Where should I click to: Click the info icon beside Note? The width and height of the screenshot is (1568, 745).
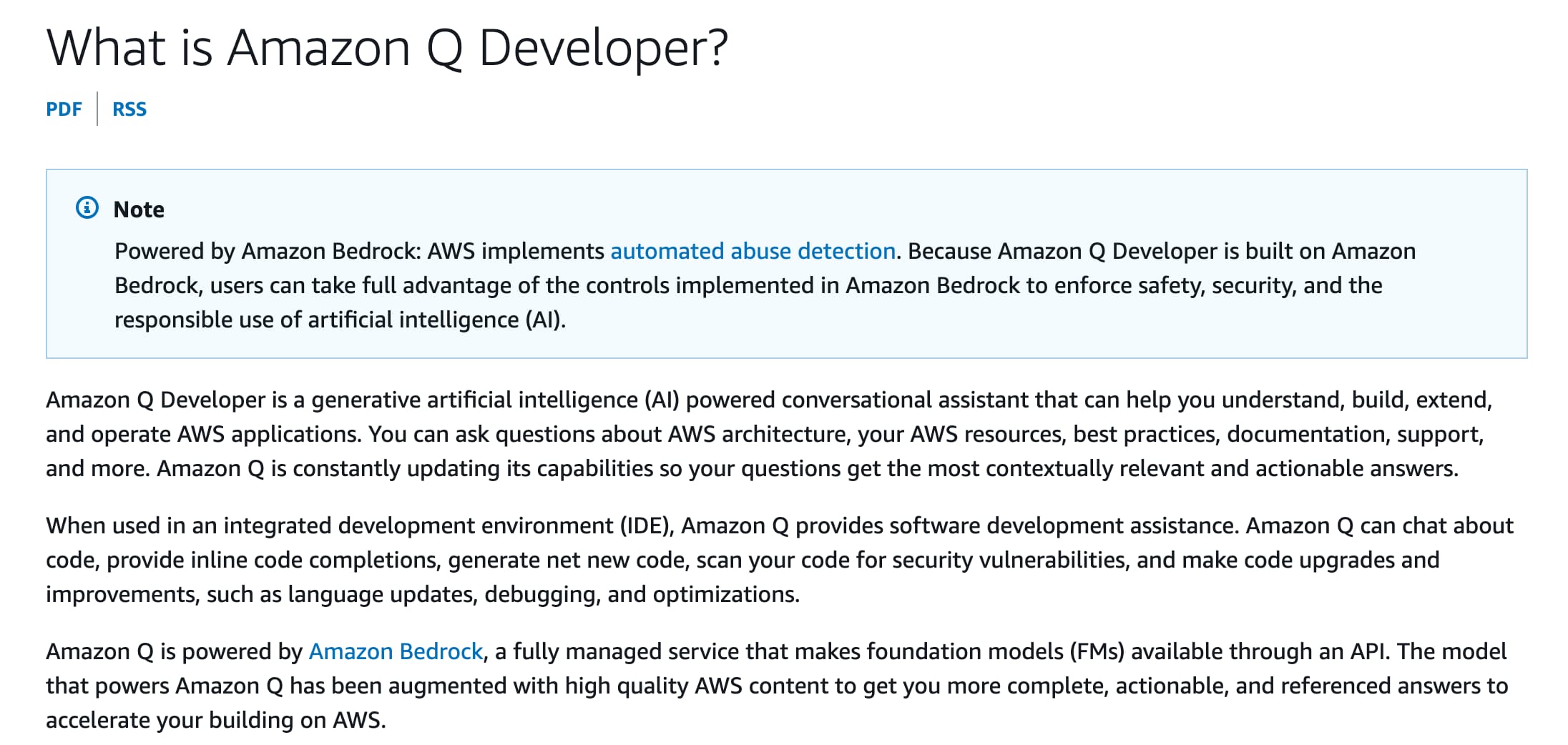(87, 208)
